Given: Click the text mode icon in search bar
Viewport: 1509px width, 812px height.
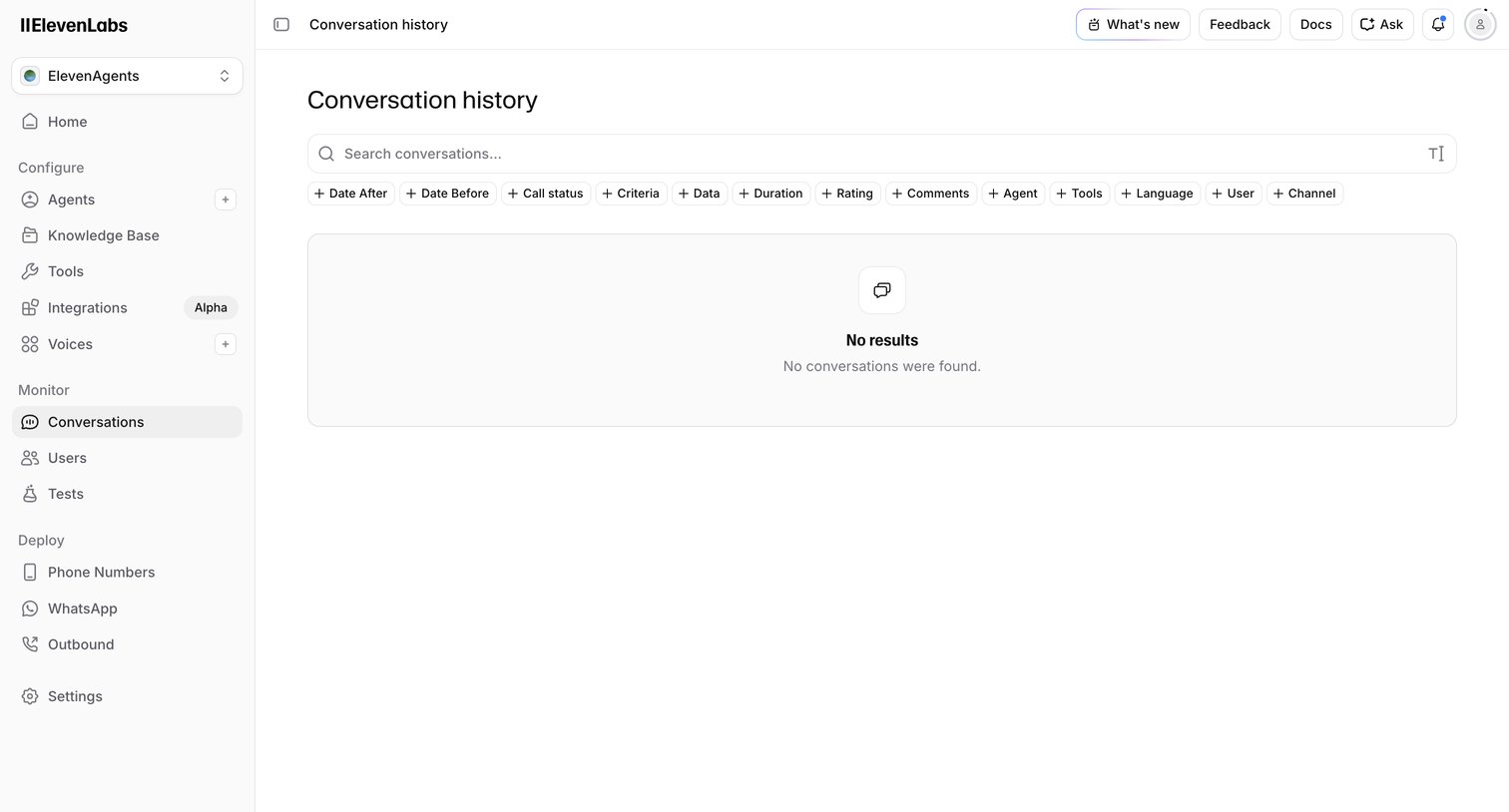Looking at the screenshot, I should tap(1436, 154).
